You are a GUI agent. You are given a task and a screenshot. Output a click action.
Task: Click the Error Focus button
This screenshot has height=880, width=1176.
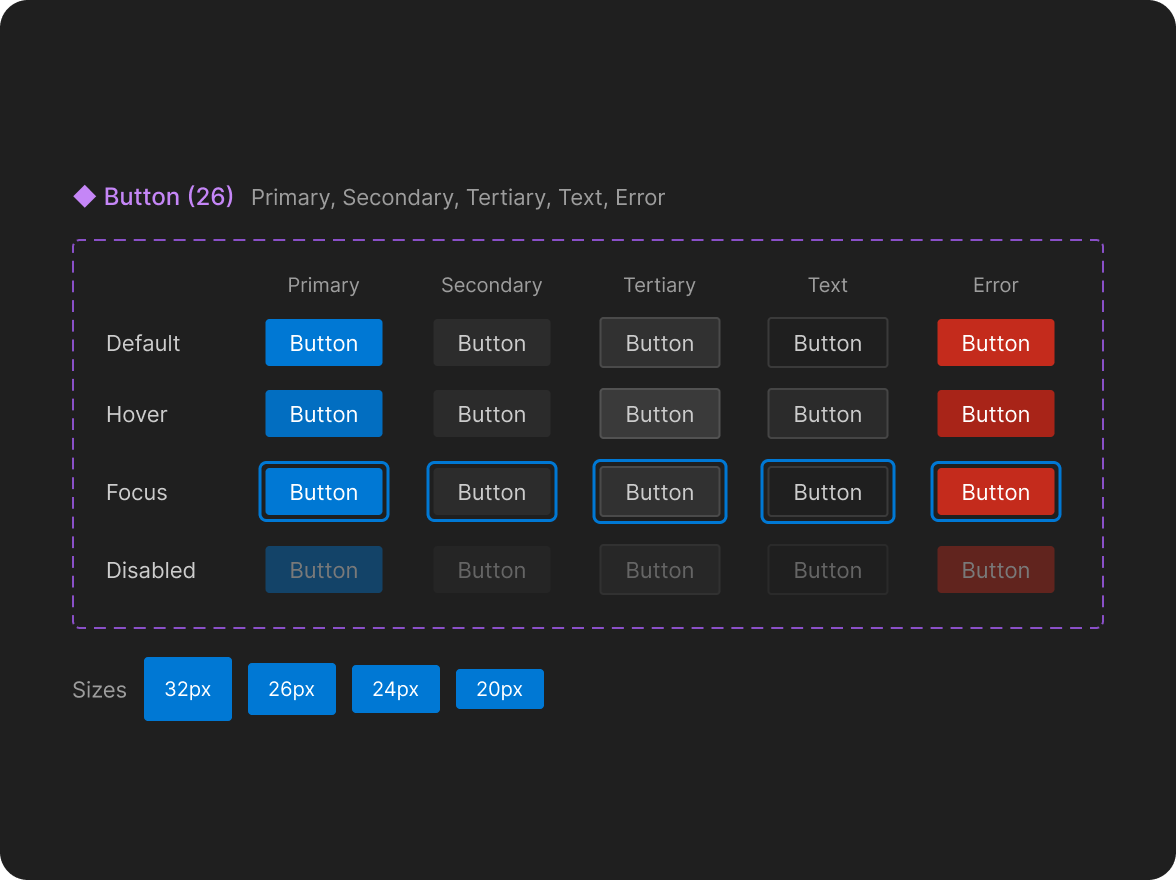click(x=996, y=491)
